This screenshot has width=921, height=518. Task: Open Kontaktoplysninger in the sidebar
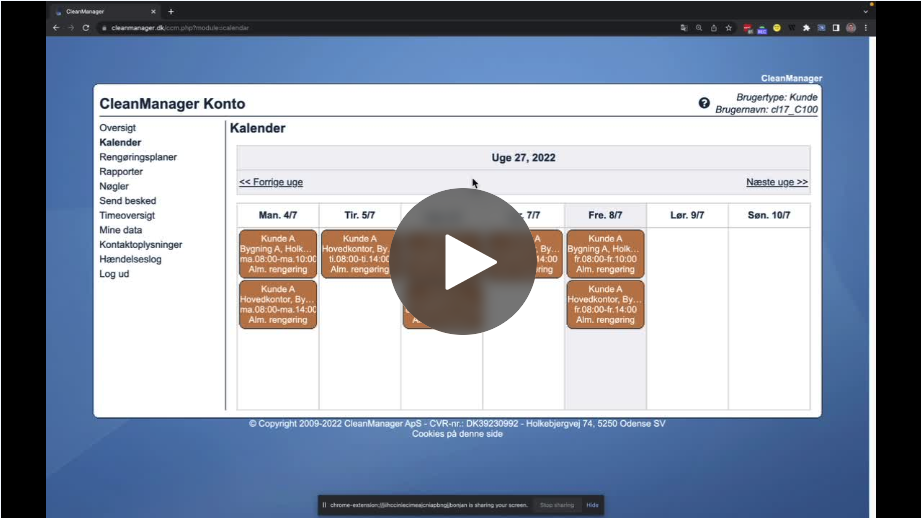pos(140,244)
